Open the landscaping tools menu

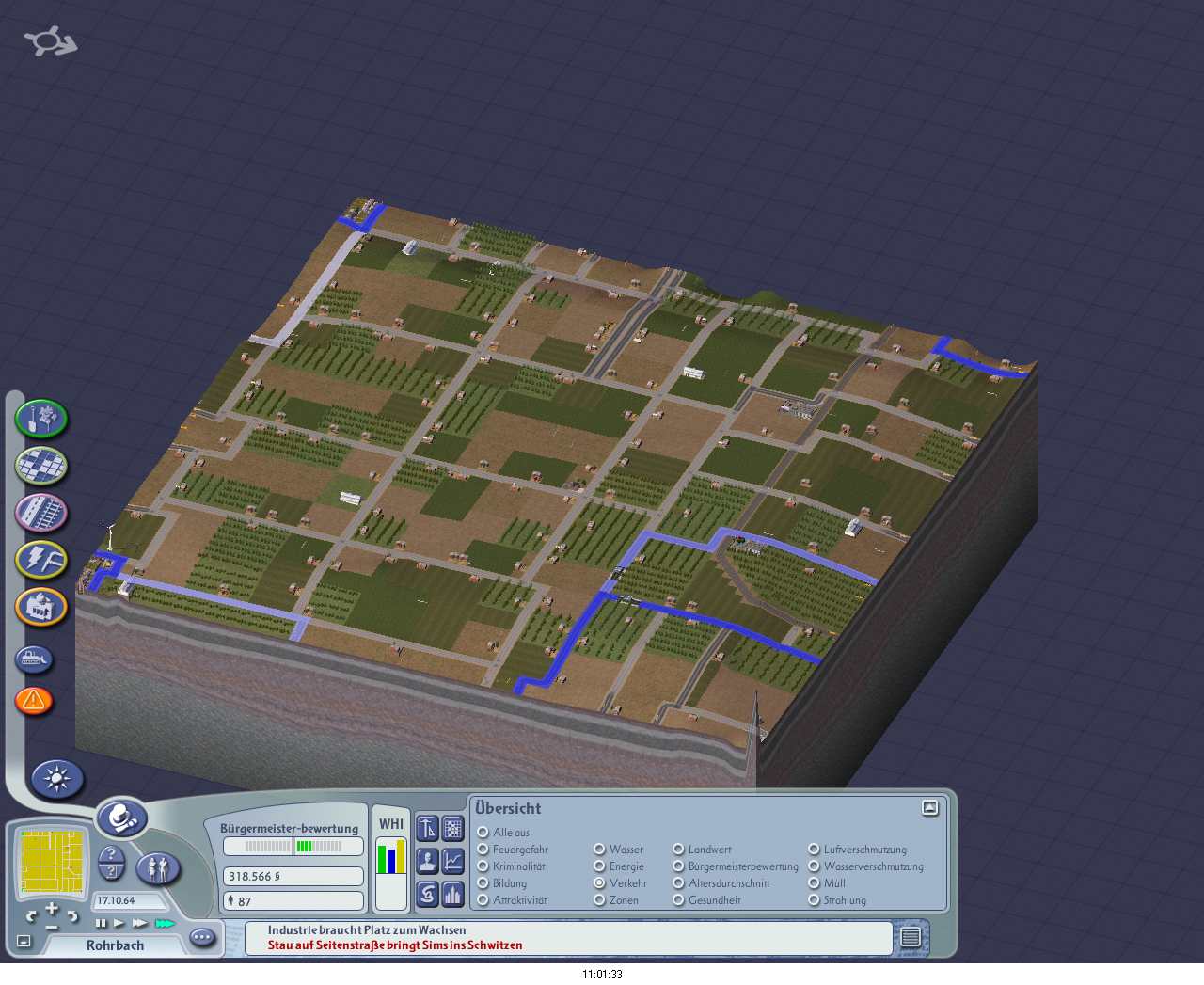41,419
